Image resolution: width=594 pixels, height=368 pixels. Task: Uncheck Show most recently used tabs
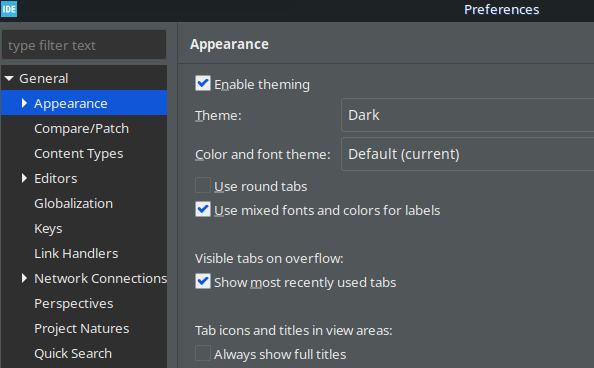click(203, 281)
